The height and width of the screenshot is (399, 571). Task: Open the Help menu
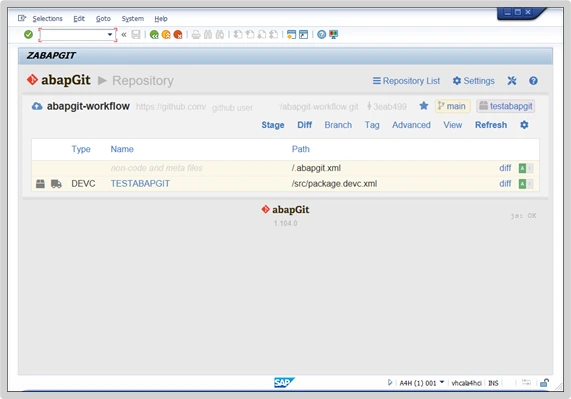161,19
